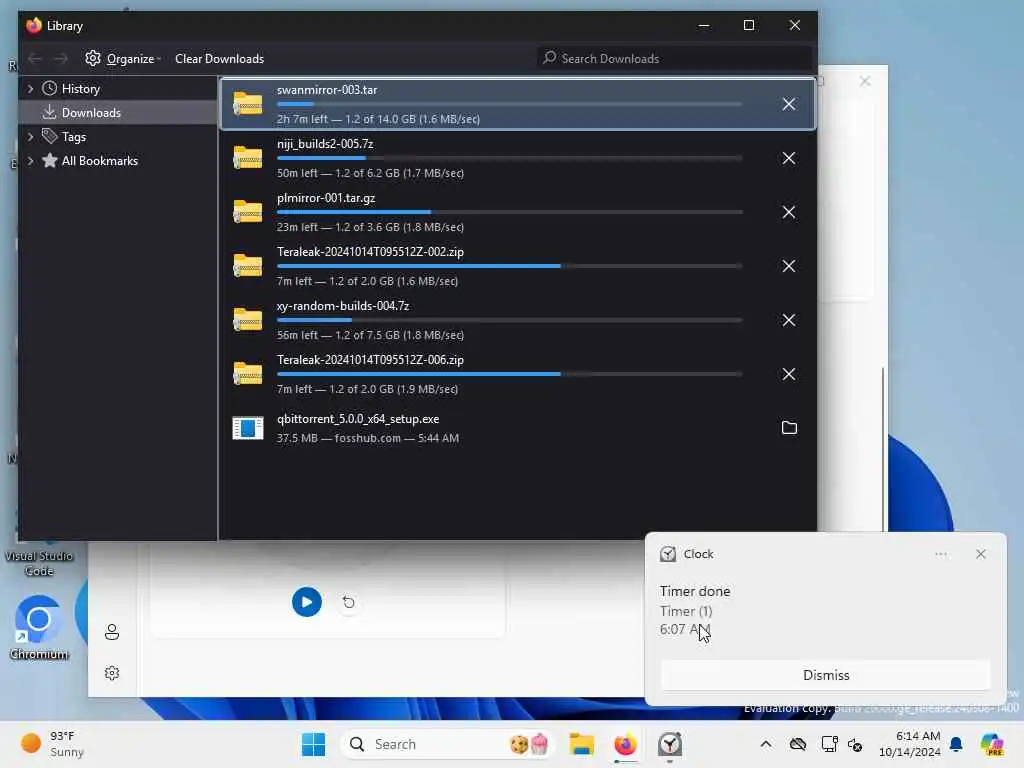Click Clear Downloads
The height and width of the screenshot is (768, 1024).
219,59
